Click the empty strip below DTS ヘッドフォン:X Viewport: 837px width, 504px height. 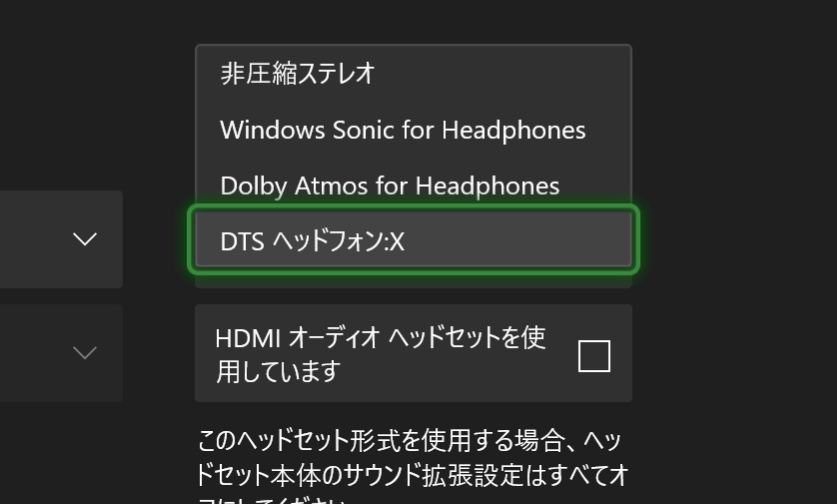pyautogui.click(x=414, y=280)
